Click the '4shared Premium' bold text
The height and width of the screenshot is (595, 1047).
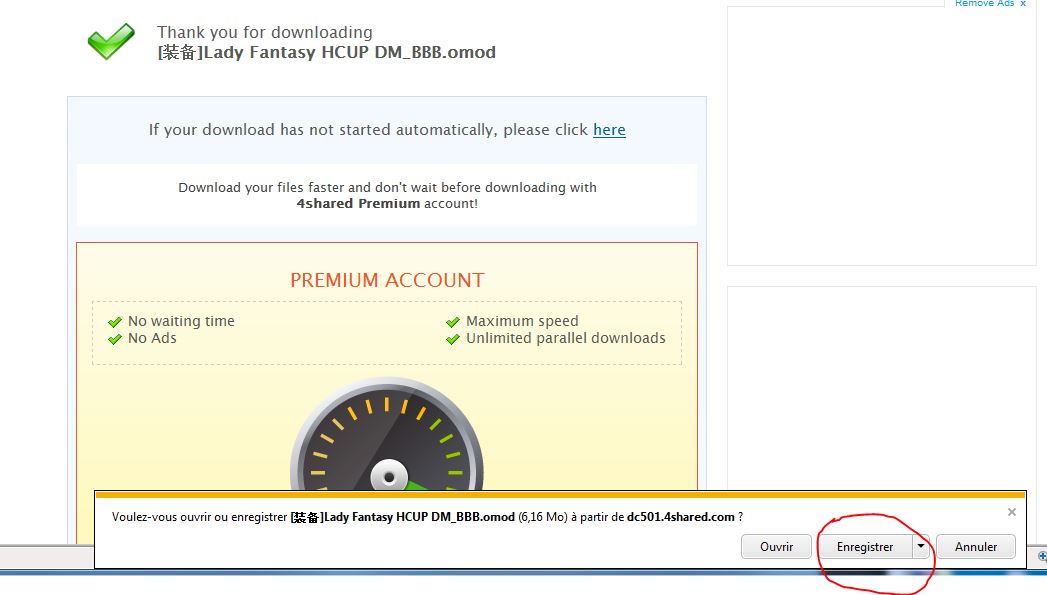coord(358,203)
